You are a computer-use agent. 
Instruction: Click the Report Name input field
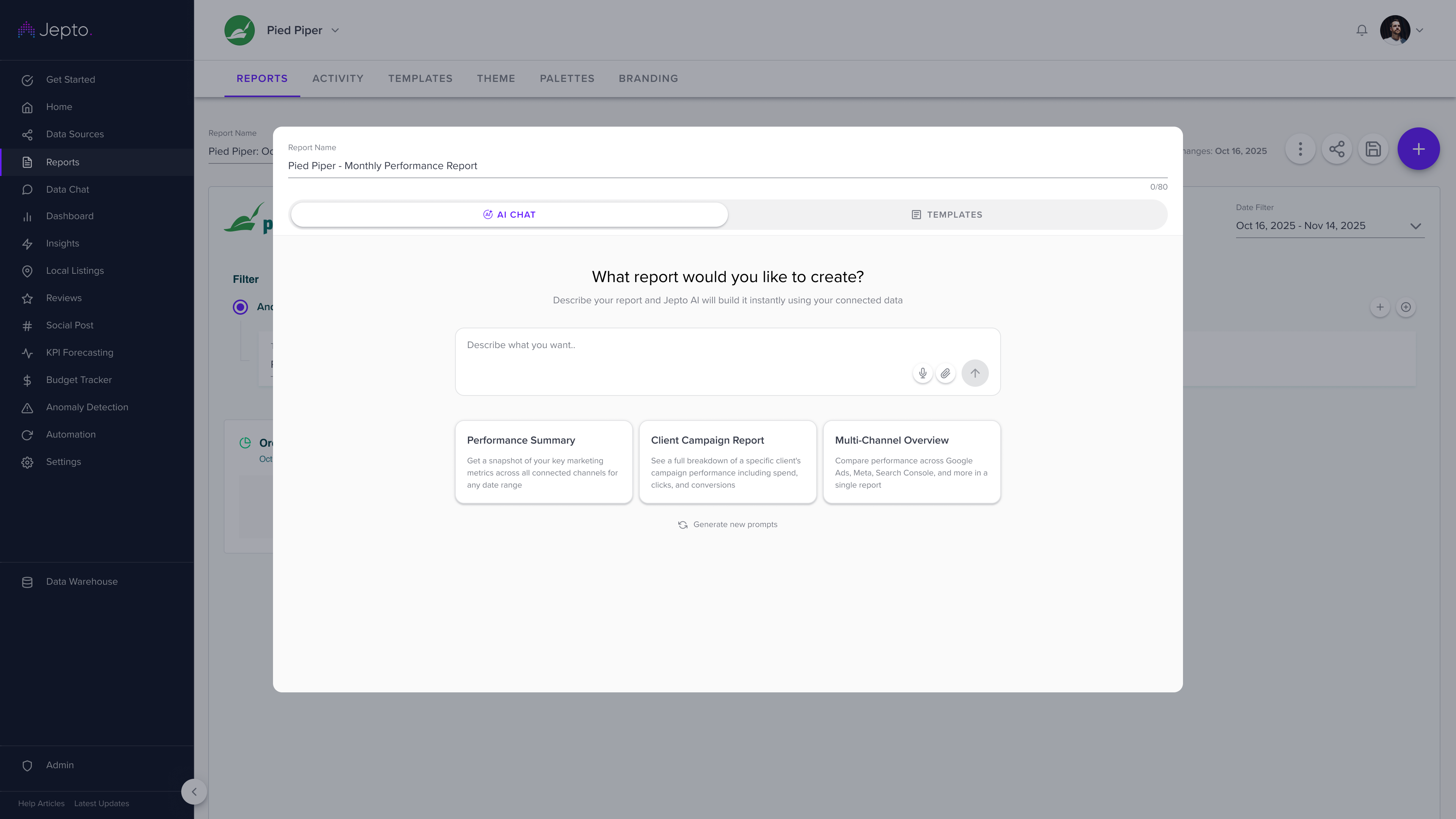point(728,166)
